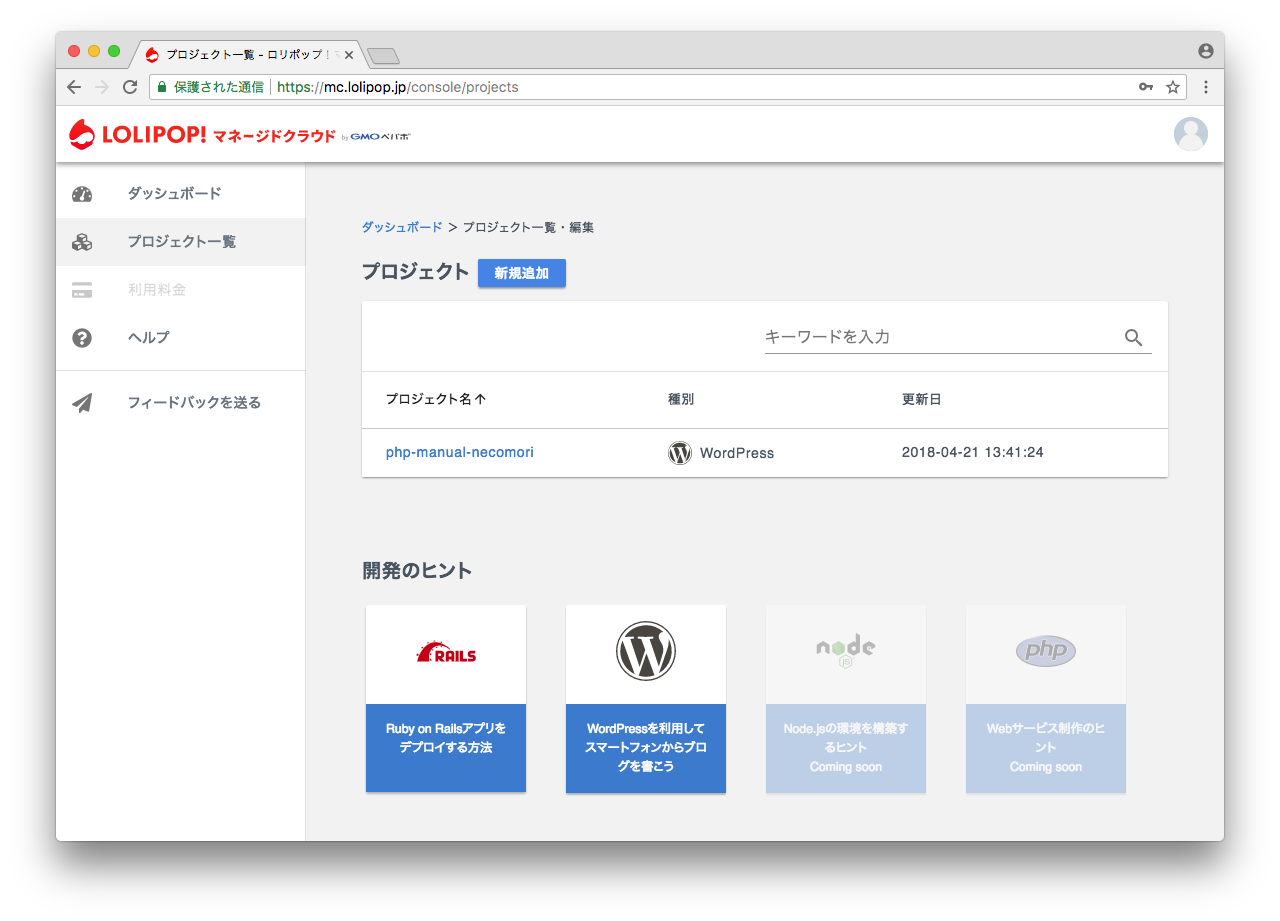Click the paper plane feedback icon
Image resolution: width=1280 pixels, height=921 pixels.
pos(82,403)
